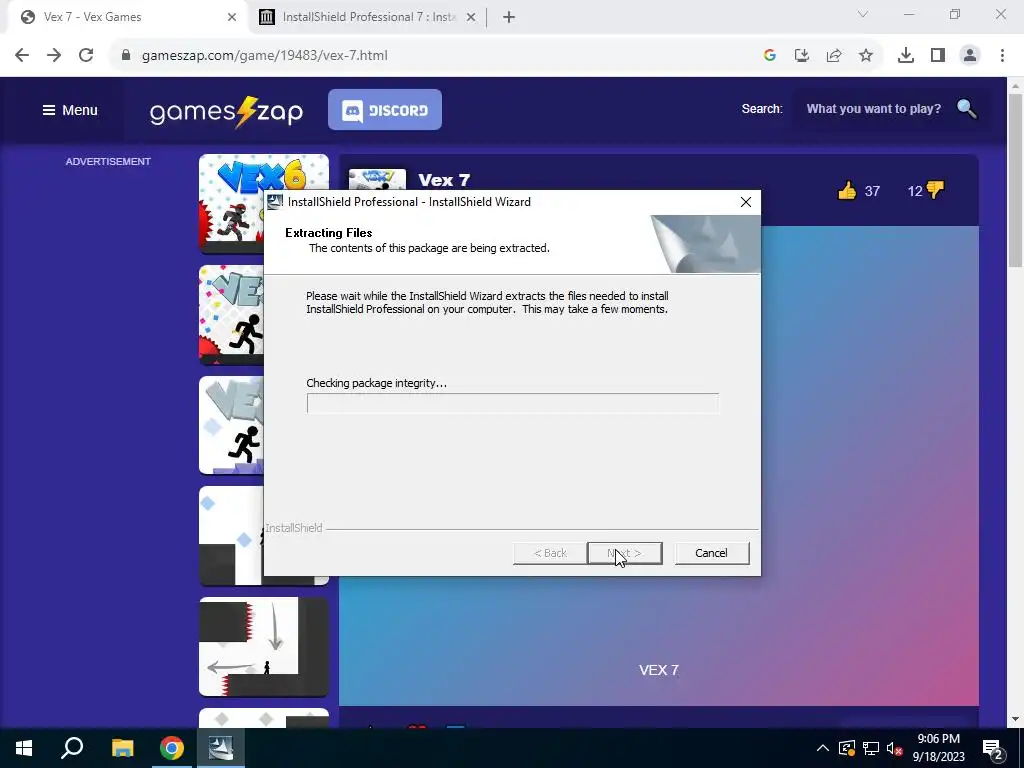The height and width of the screenshot is (768, 1024).
Task: Toggle the Chrome side panel icon
Action: (x=938, y=56)
